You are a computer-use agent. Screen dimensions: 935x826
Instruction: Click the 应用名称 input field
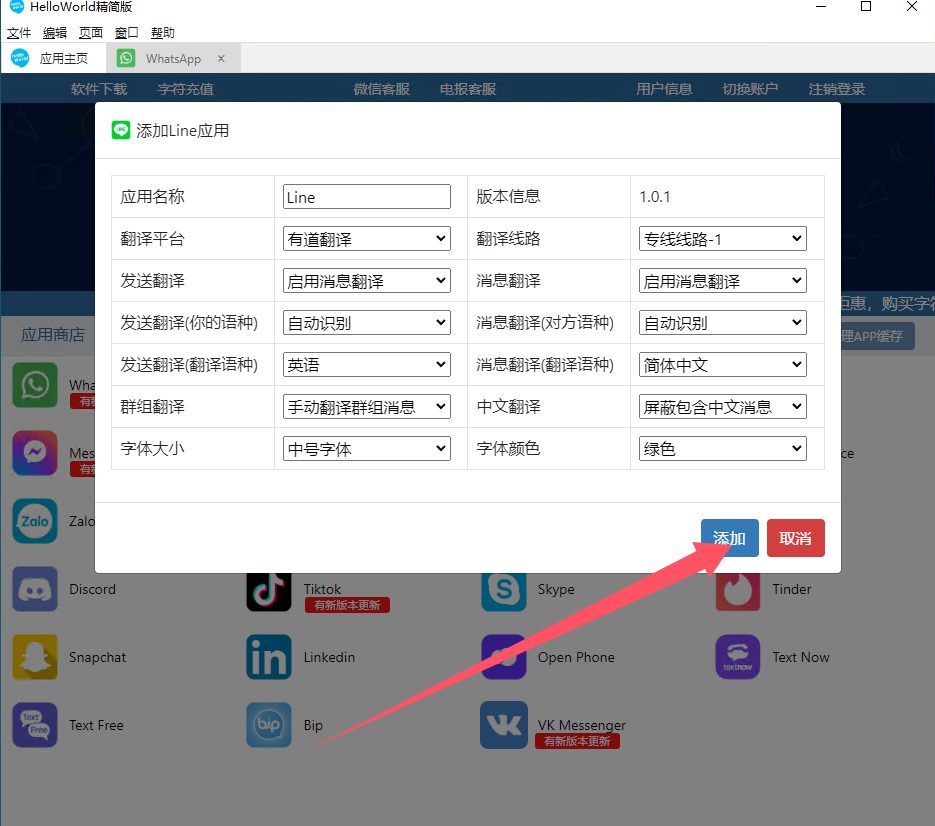click(x=367, y=196)
